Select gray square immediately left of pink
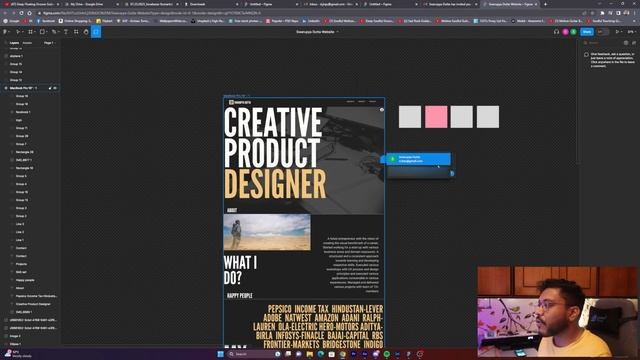Screen dimensions: 640x360 coord(410,117)
